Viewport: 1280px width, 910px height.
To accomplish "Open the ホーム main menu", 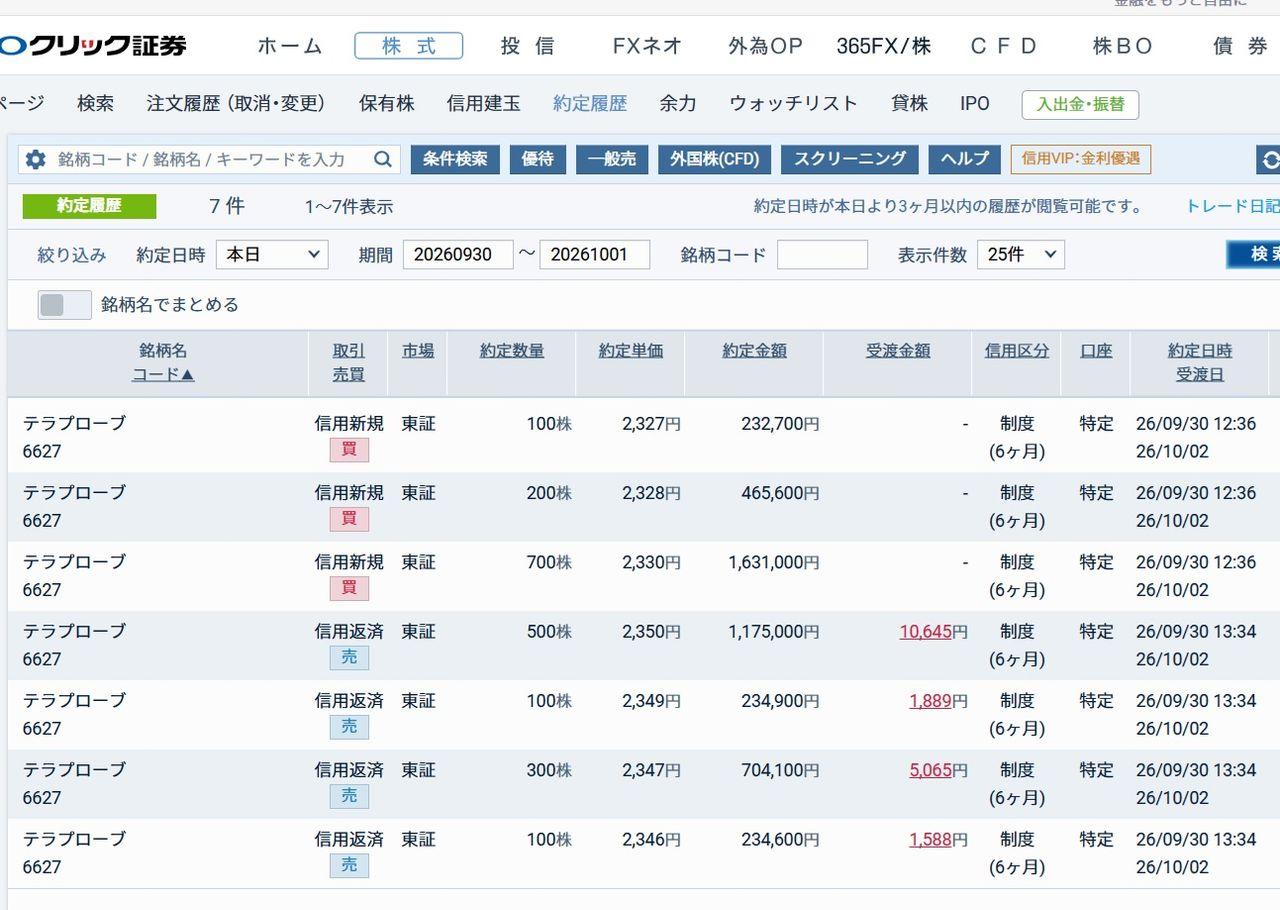I will point(290,46).
